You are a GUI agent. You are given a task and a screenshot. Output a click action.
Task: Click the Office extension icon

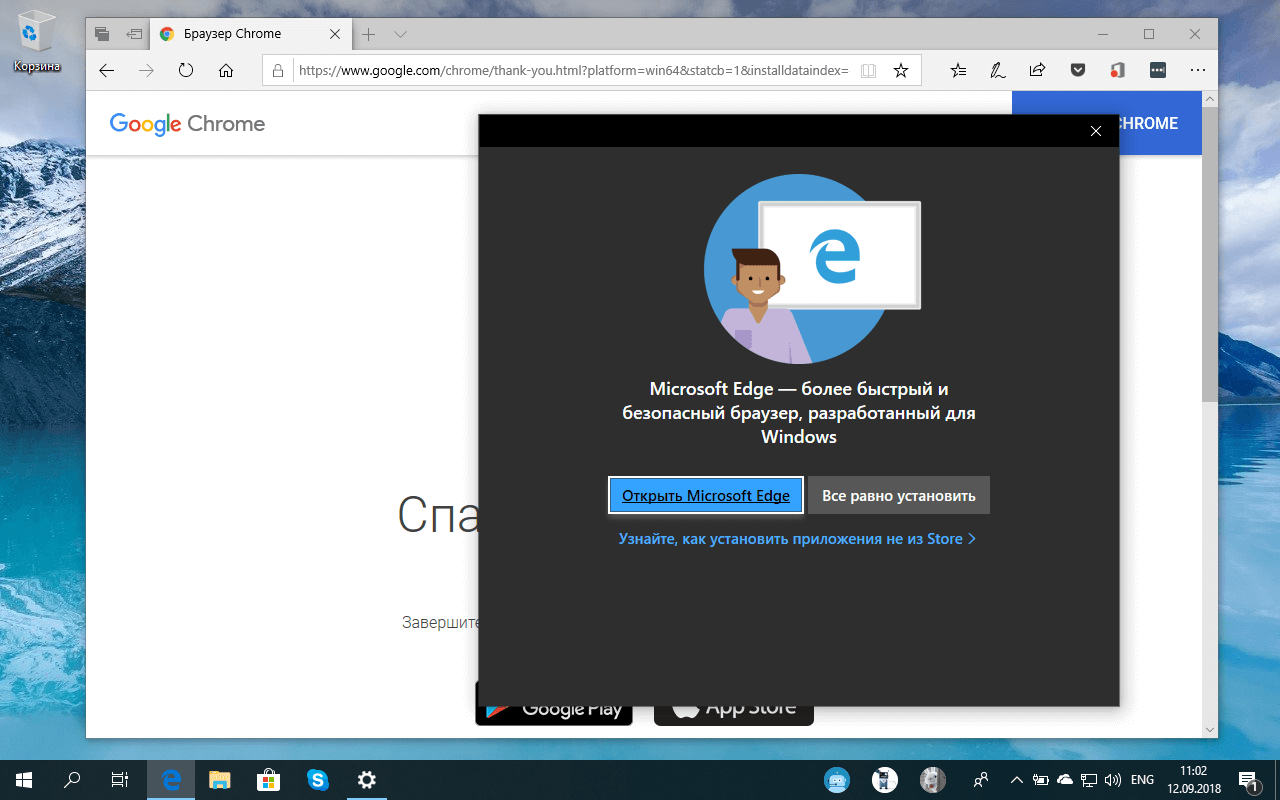[1118, 70]
